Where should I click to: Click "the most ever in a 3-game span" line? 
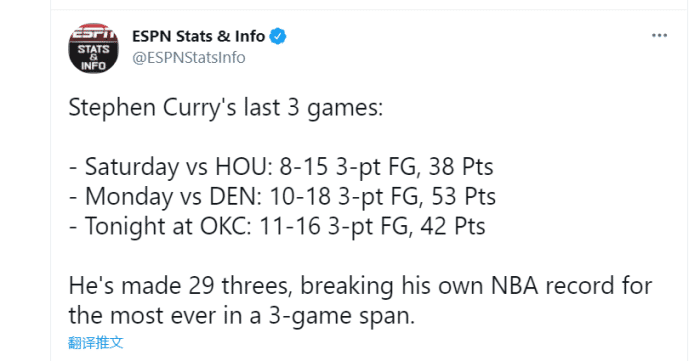(242, 315)
